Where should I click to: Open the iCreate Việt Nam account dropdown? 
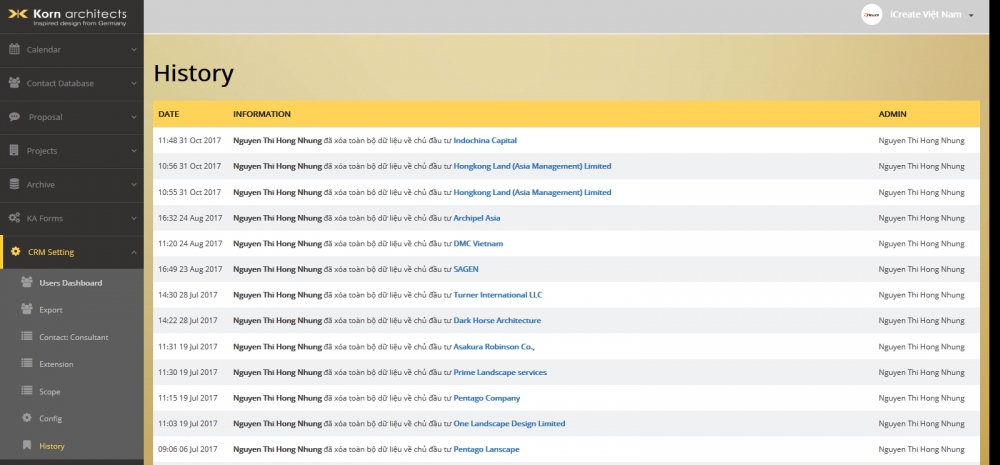click(x=932, y=15)
